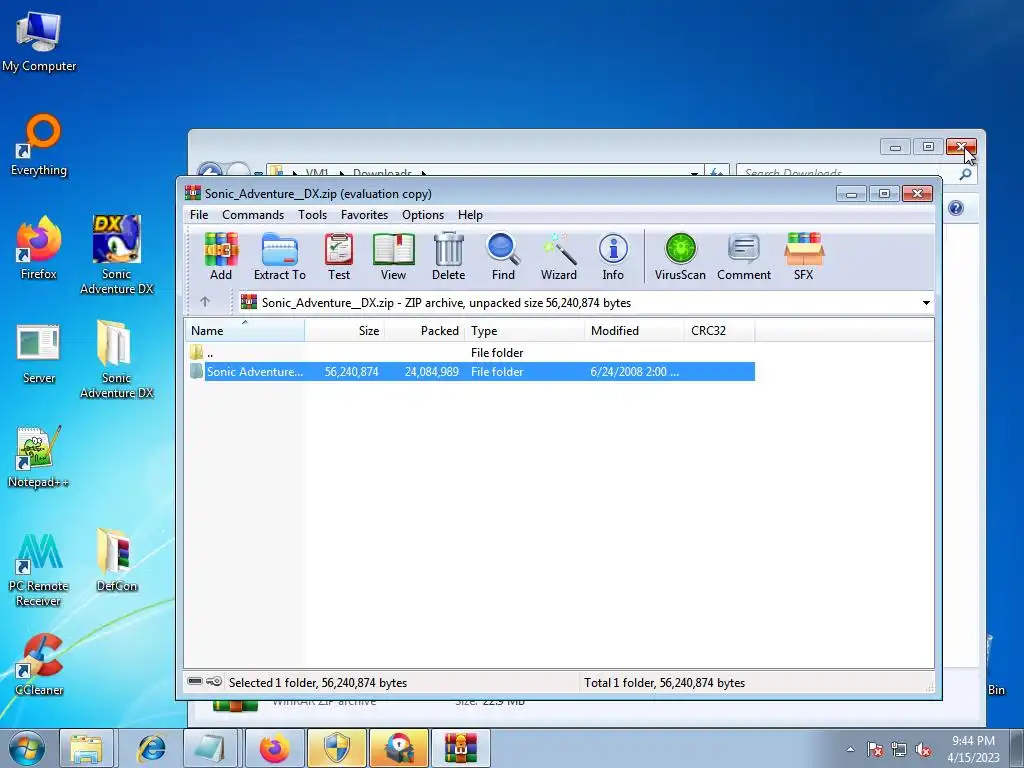Click the Explorer search magnifier icon

point(965,174)
